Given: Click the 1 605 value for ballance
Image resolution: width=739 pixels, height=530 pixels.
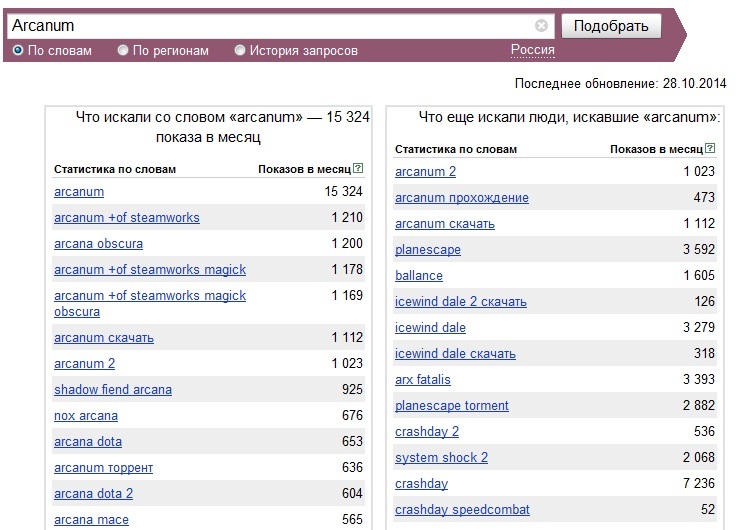Looking at the screenshot, I should [x=699, y=275].
